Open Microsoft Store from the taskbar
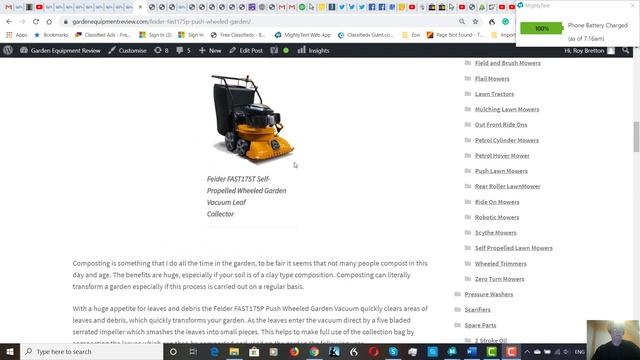Image resolution: width=640 pixels, height=360 pixels. [x=254, y=351]
